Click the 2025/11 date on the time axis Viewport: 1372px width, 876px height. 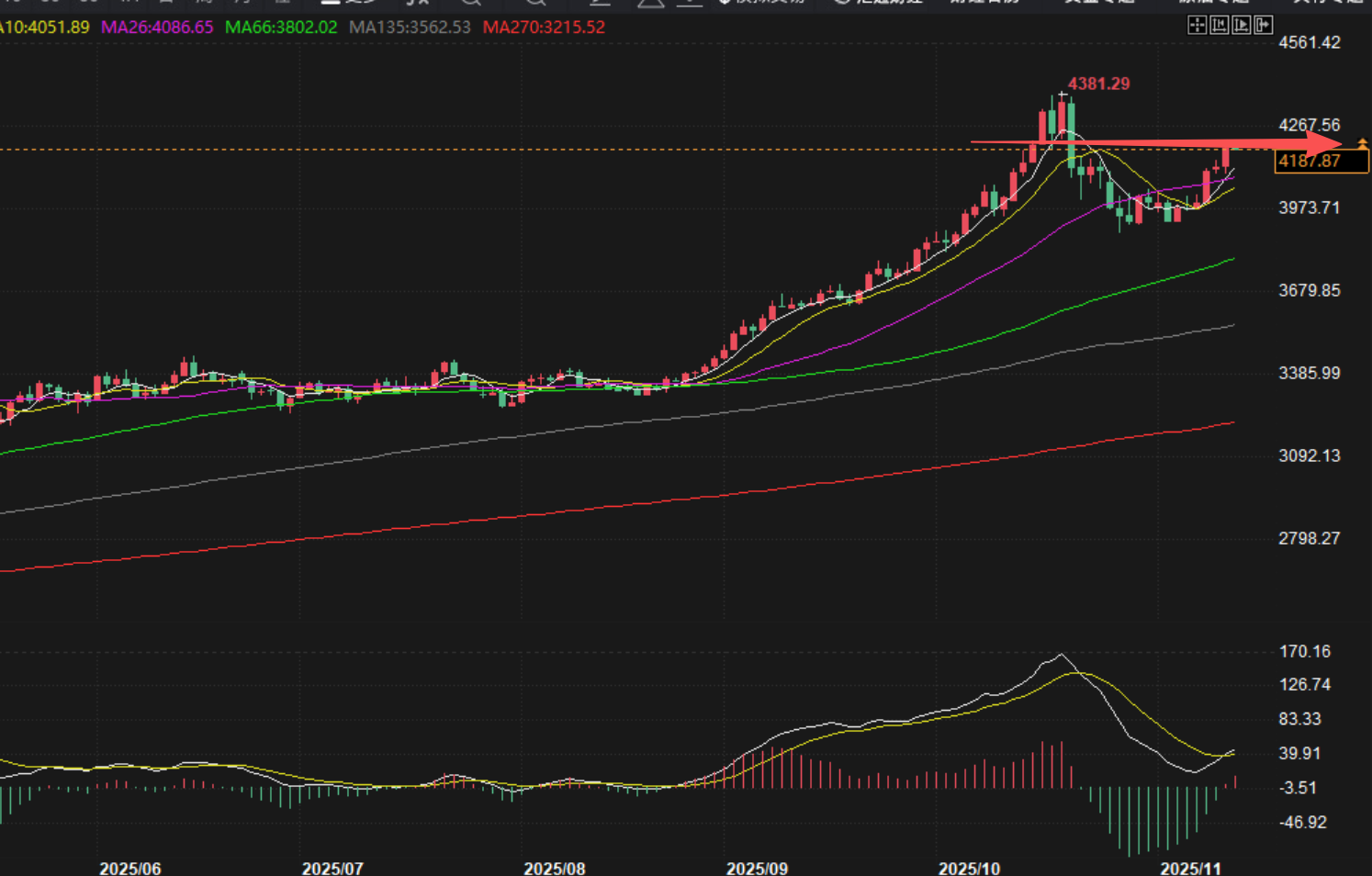[1190, 868]
